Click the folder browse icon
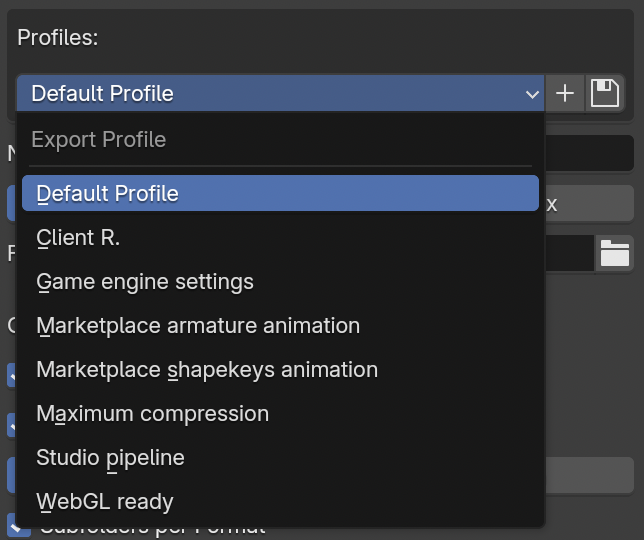 (x=614, y=253)
